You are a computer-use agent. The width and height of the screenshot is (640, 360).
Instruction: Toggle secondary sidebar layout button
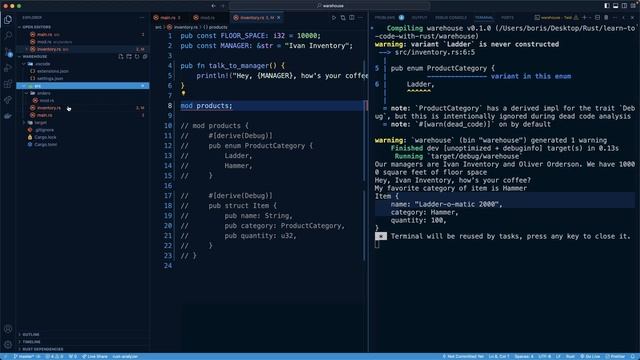pos(624,6)
